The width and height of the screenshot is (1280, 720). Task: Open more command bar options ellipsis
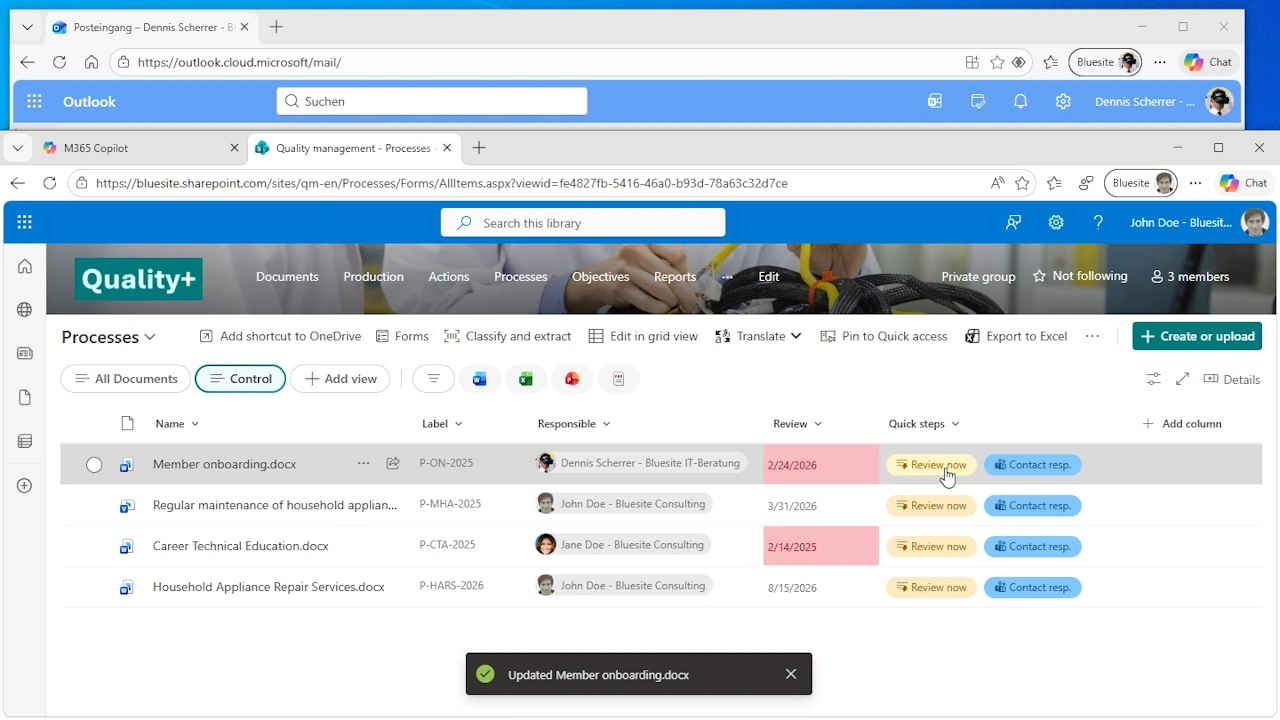(x=1092, y=336)
